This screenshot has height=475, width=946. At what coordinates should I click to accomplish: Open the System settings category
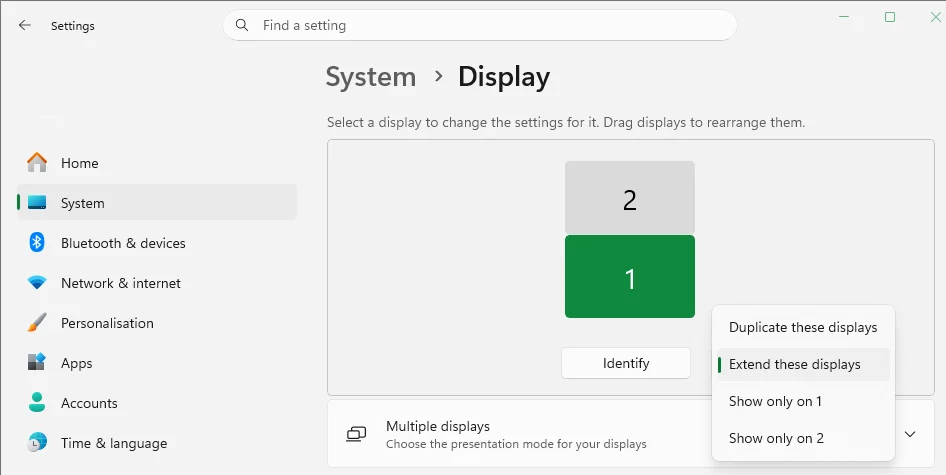click(157, 203)
